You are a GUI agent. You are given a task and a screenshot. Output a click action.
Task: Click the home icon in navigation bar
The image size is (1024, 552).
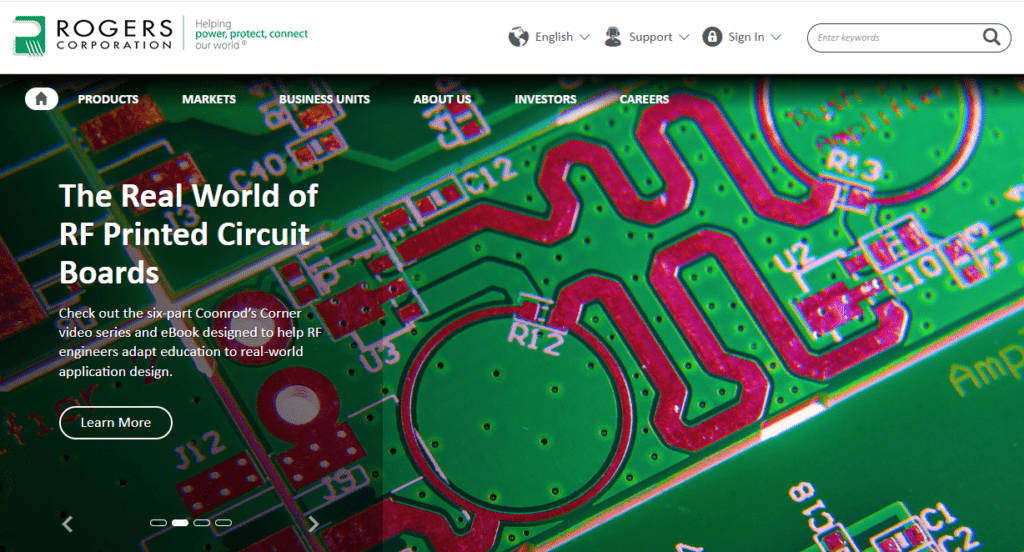click(41, 99)
